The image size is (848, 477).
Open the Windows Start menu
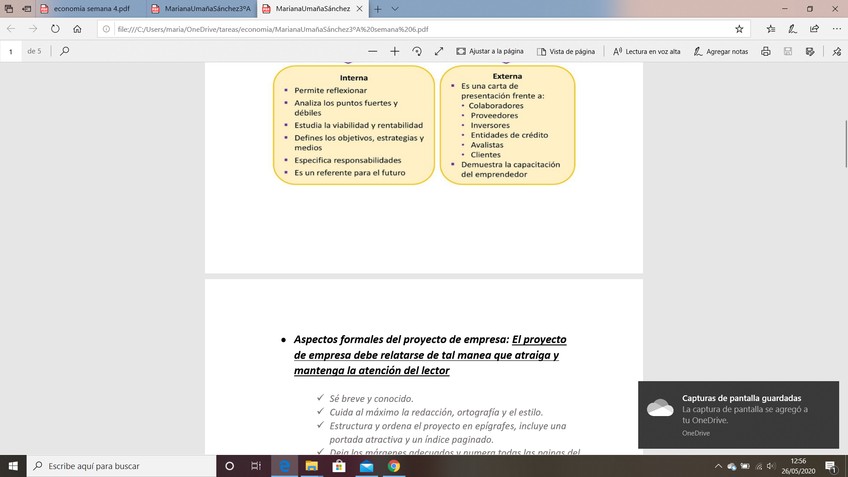click(x=13, y=466)
